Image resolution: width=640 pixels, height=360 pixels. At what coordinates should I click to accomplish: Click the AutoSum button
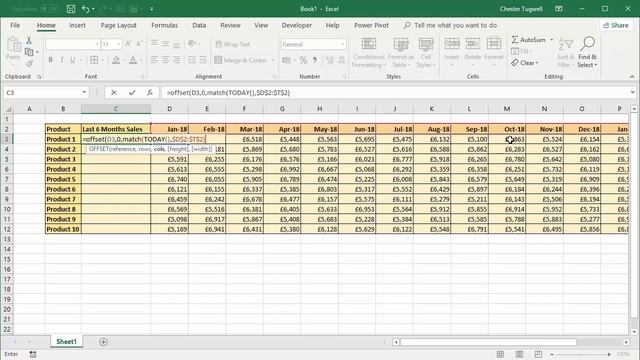[529, 40]
